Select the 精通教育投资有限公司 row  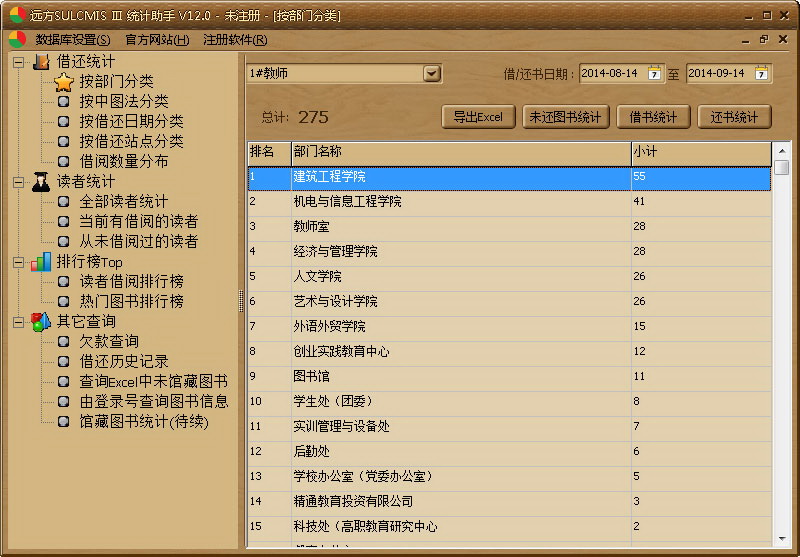[509, 503]
